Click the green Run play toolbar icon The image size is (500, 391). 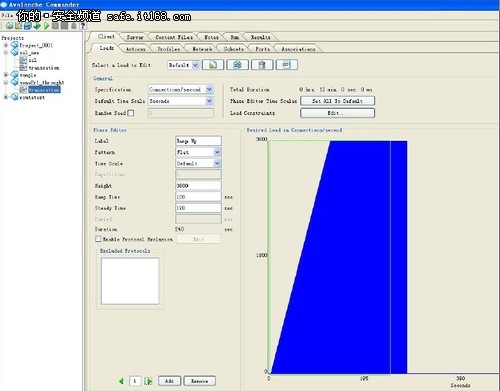pyautogui.click(x=46, y=26)
